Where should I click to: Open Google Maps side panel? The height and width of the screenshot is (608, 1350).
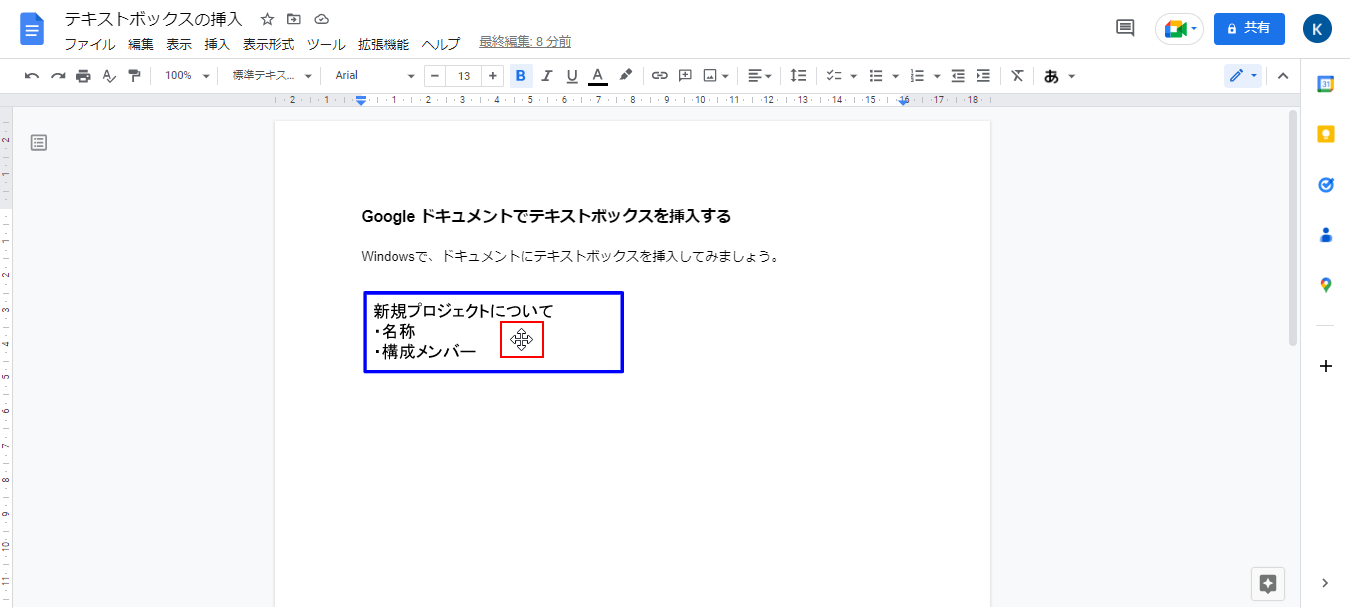point(1326,285)
